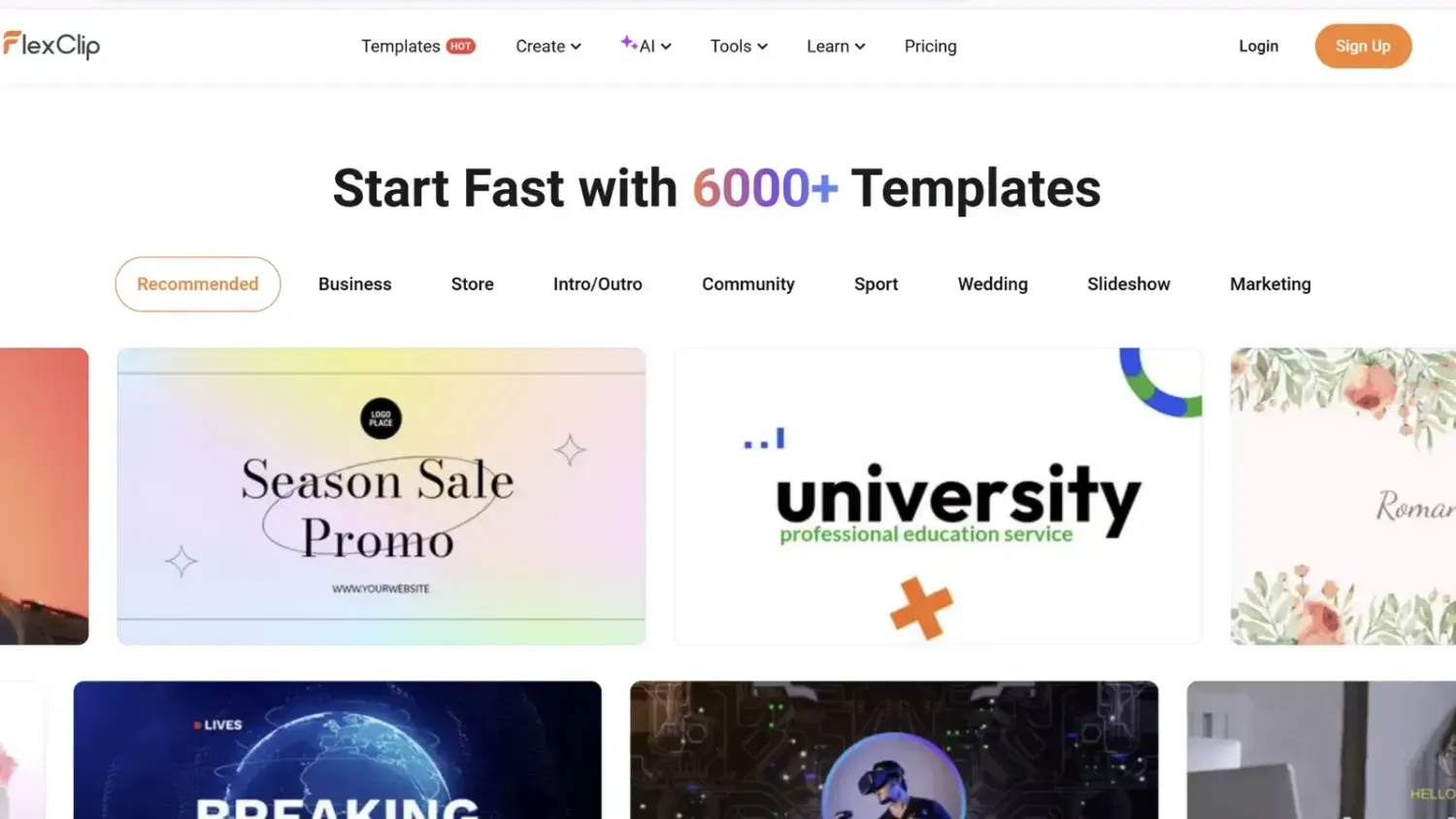The image size is (1456, 819).
Task: Expand the Tools menu
Action: coord(739,46)
